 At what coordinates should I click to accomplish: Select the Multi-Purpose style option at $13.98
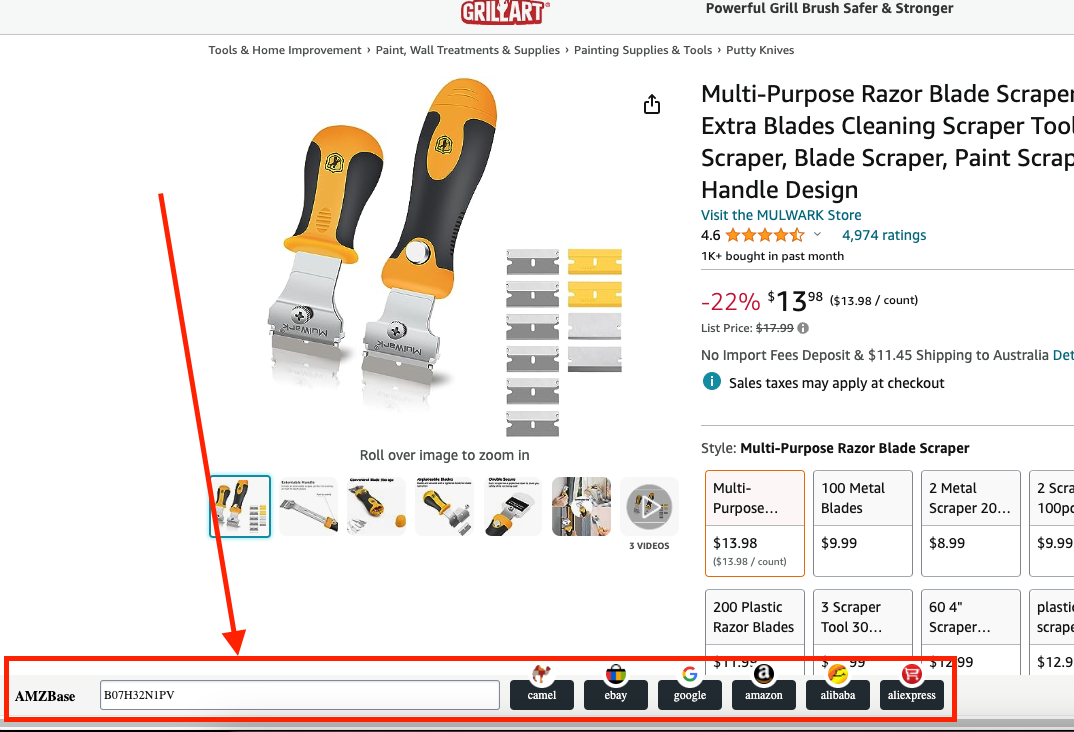pos(755,524)
